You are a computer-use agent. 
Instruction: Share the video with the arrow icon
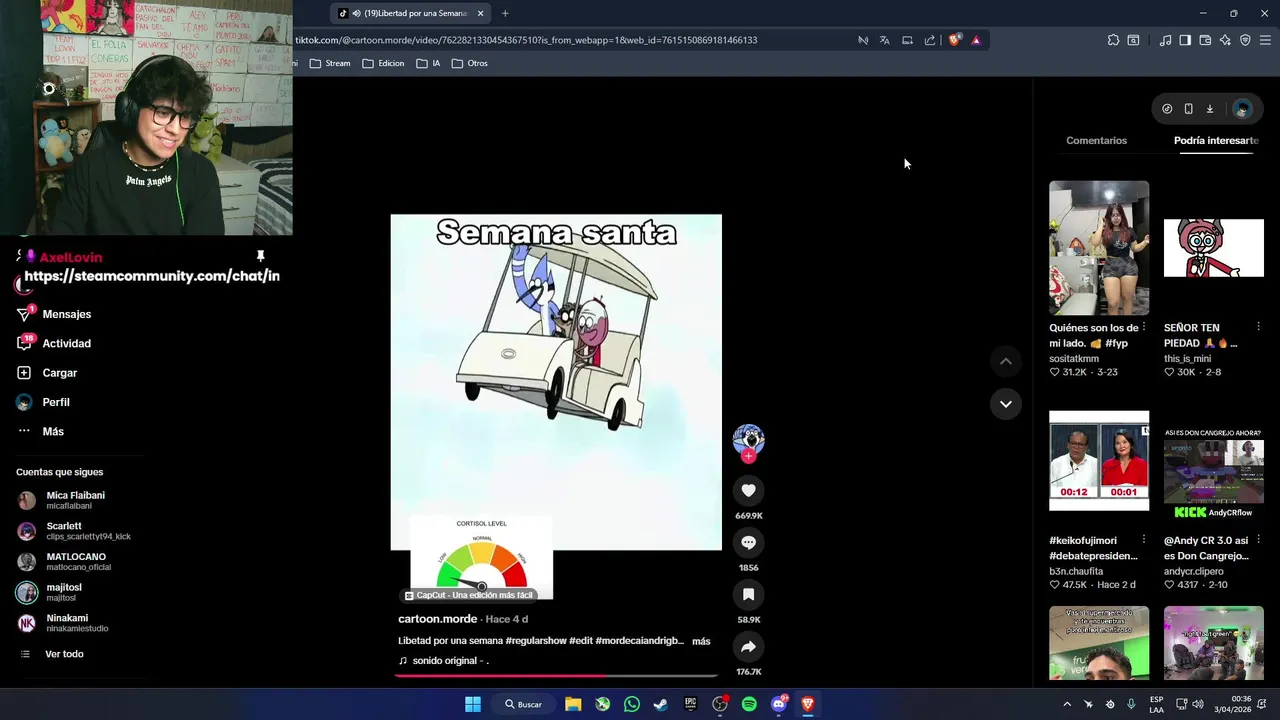point(748,646)
